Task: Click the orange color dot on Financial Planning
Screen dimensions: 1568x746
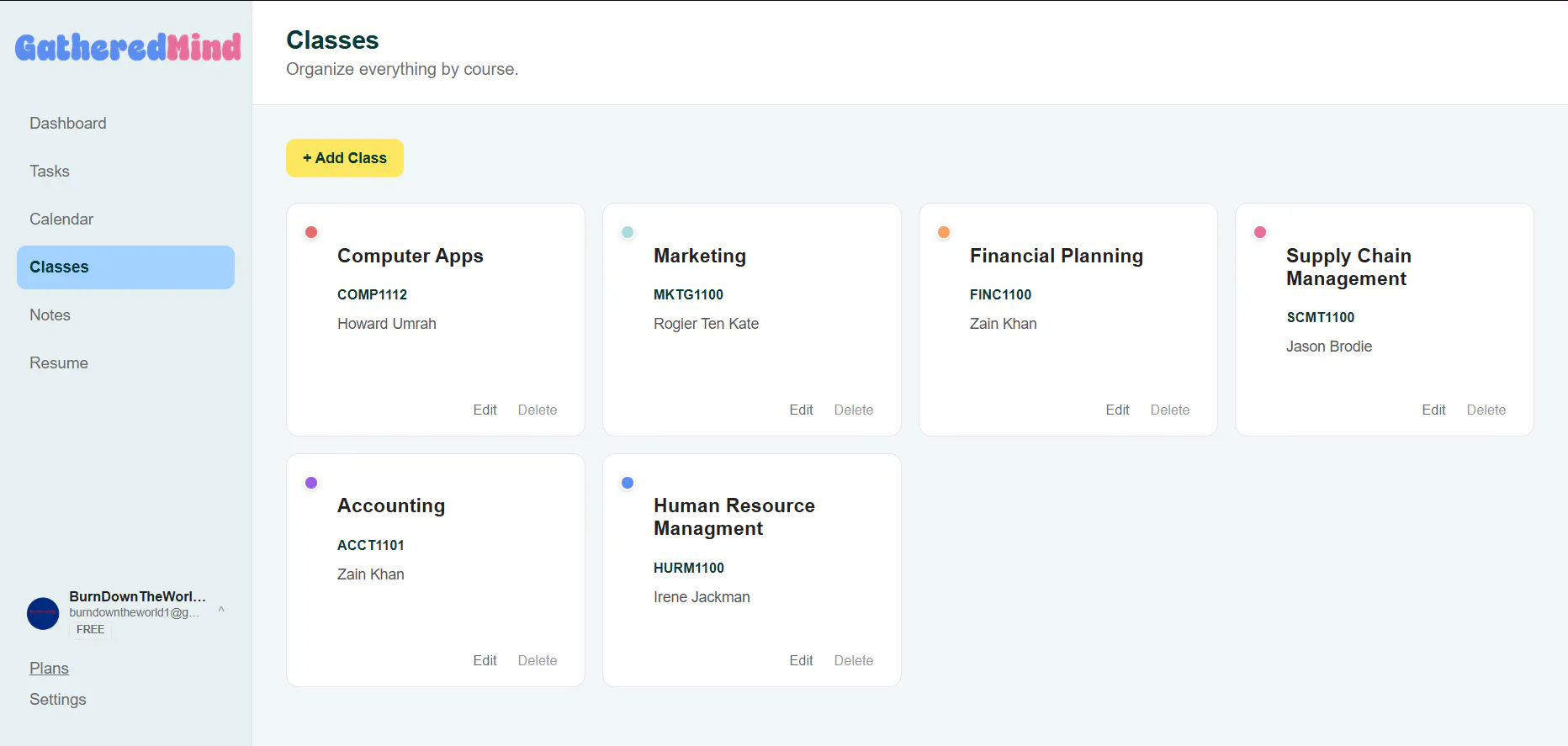Action: click(944, 232)
